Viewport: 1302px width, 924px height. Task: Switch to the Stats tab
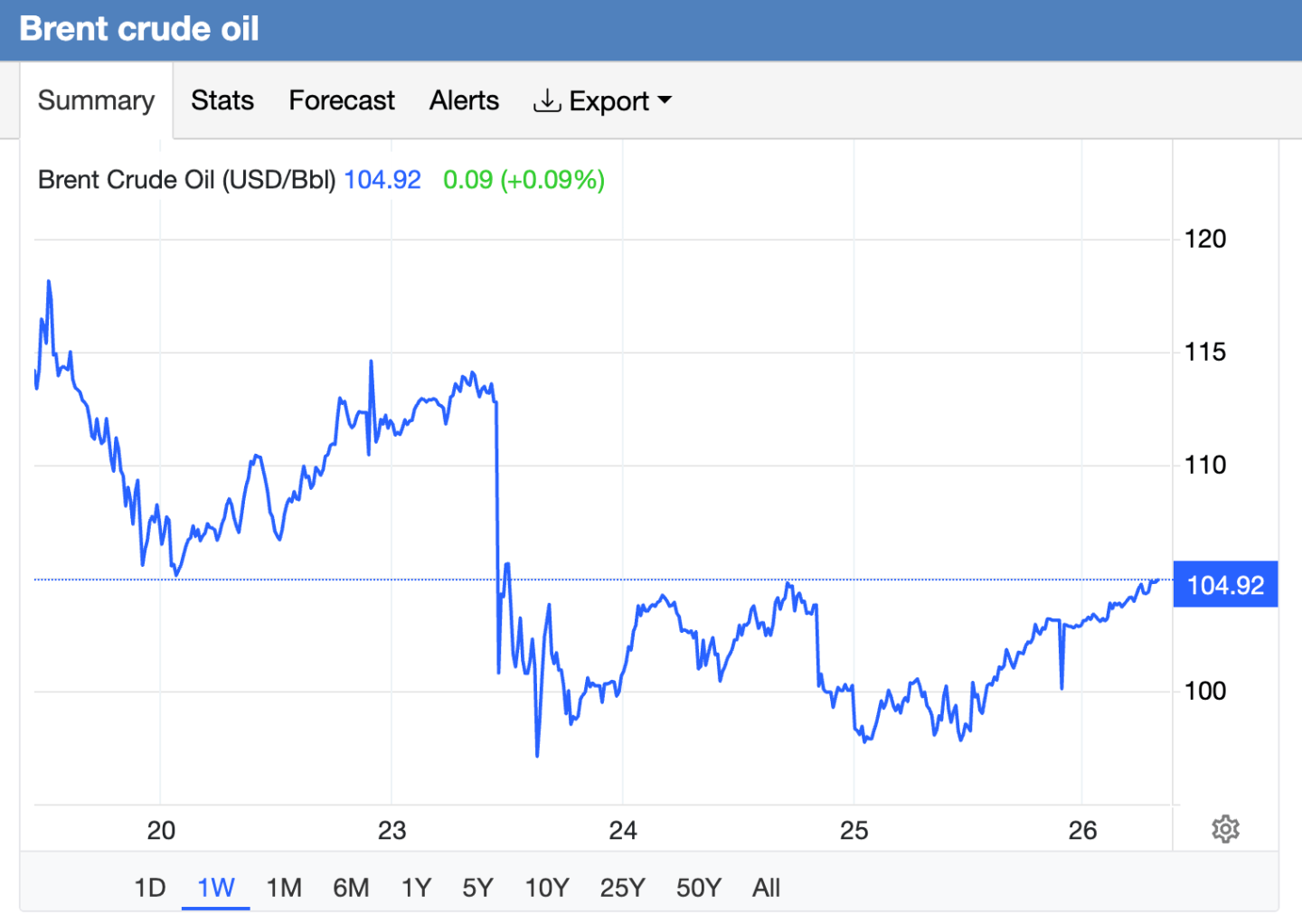pos(222,100)
